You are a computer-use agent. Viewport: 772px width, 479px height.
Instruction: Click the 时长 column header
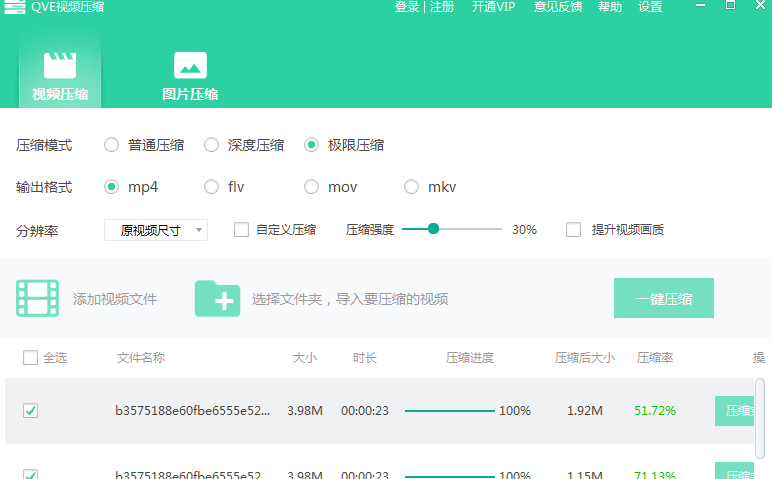tap(365, 357)
